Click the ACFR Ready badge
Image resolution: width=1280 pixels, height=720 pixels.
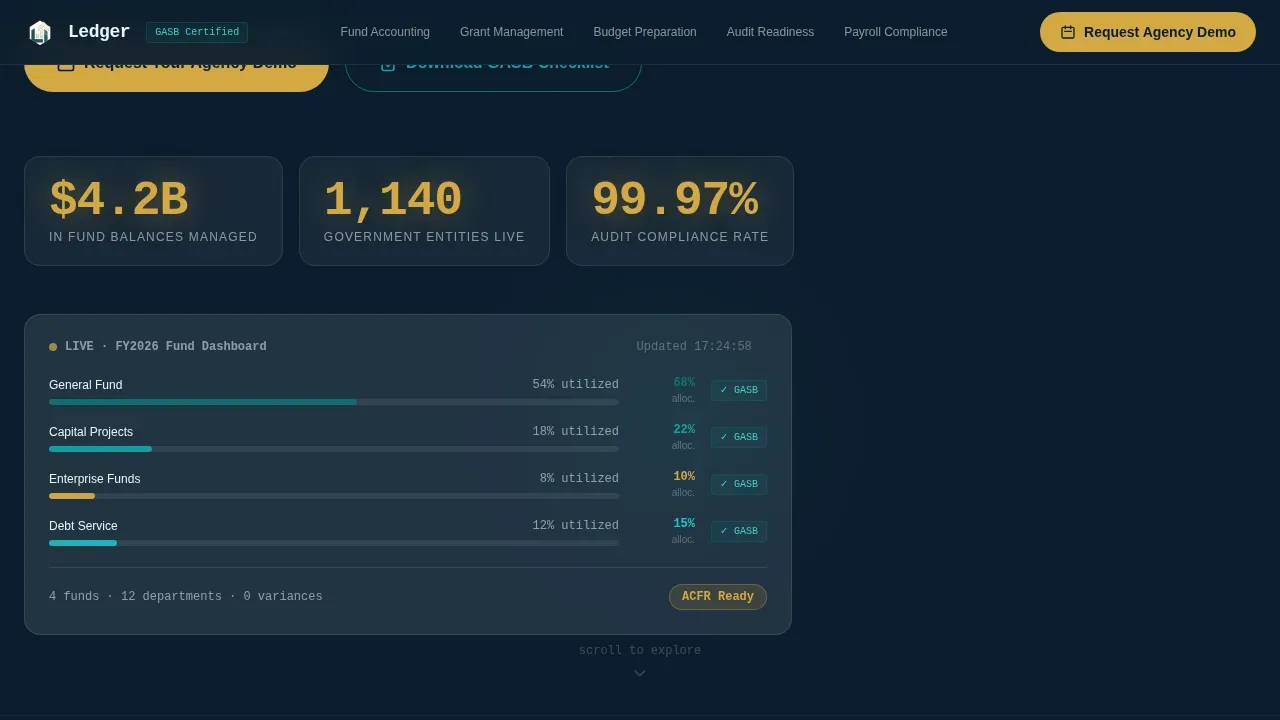(x=718, y=597)
